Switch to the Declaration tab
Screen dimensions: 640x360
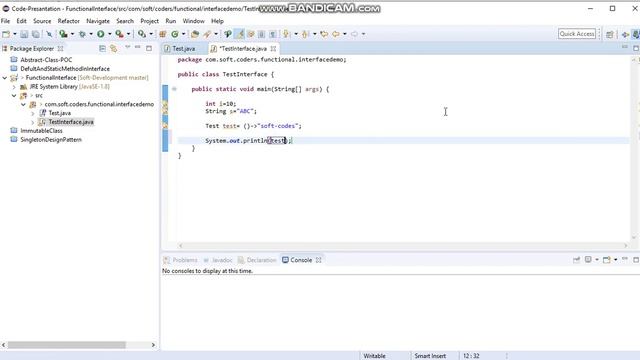pyautogui.click(x=257, y=260)
